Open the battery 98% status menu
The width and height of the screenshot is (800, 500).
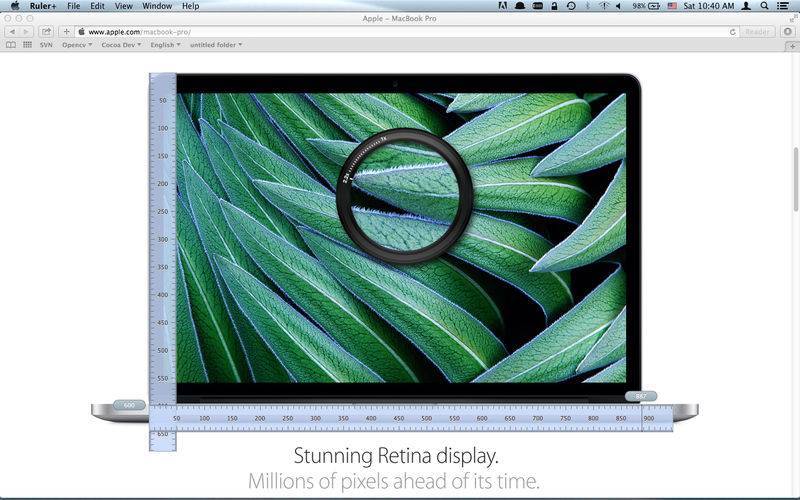tap(646, 6)
